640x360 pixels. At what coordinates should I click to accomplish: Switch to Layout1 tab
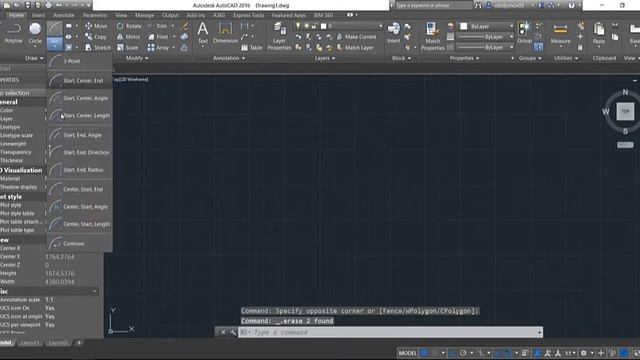coord(29,343)
